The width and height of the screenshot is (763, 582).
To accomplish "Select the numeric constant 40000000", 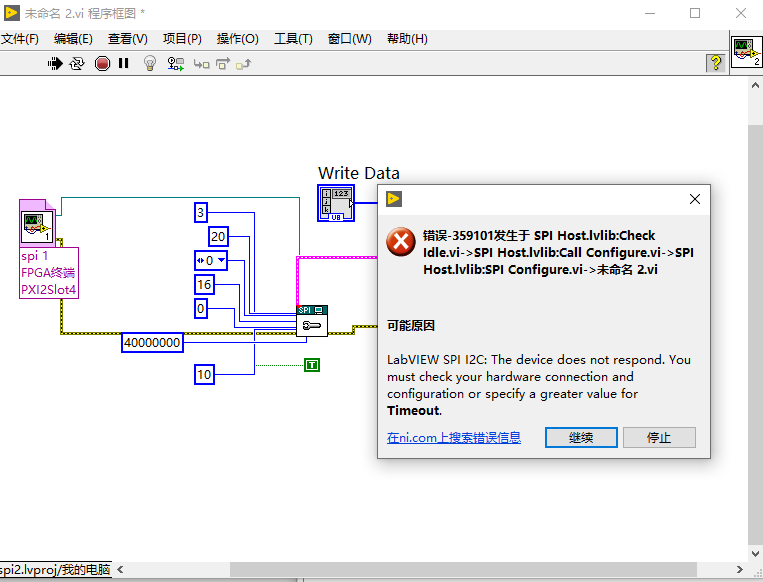I will [x=152, y=343].
